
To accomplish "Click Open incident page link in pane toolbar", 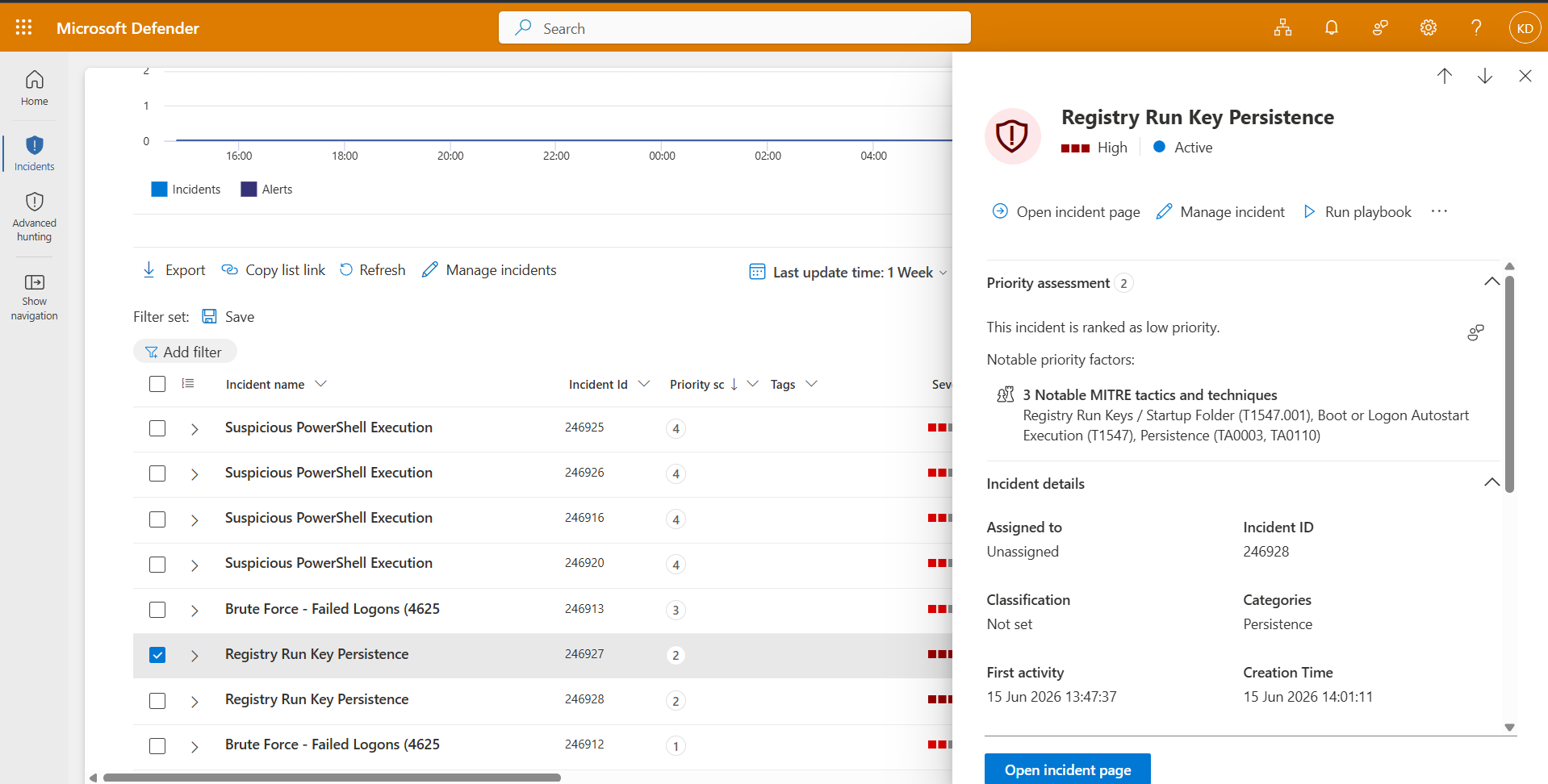I will 1065,211.
